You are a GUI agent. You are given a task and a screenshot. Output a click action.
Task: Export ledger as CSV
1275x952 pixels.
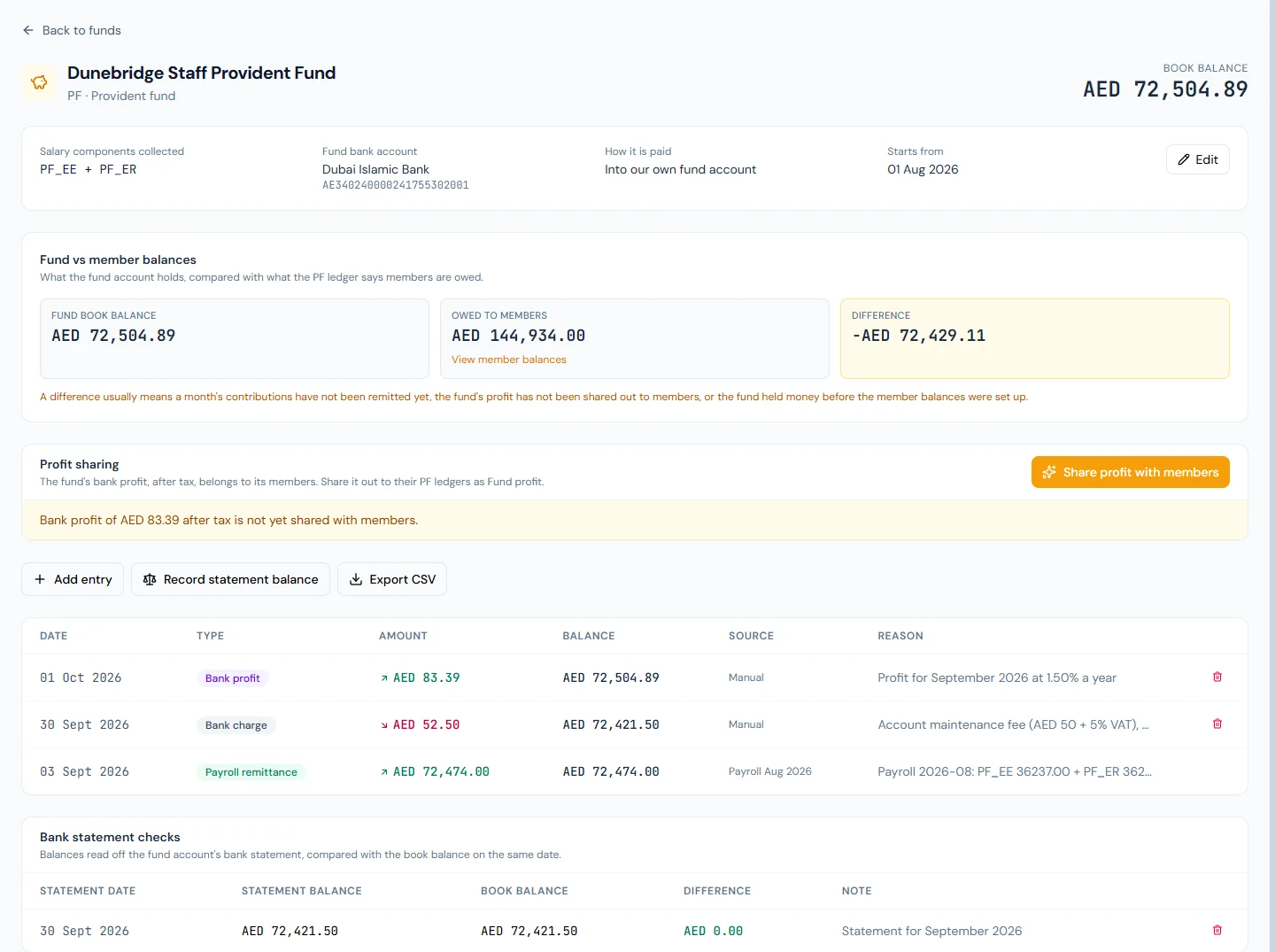[x=392, y=579]
